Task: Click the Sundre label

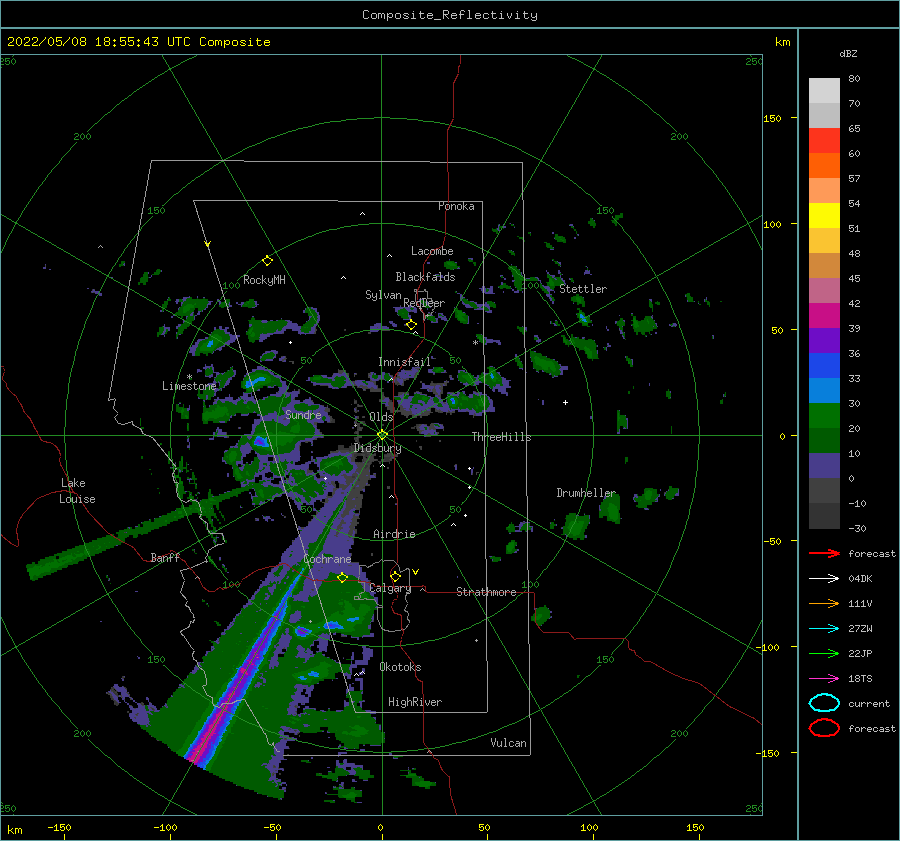Action: 303,414
